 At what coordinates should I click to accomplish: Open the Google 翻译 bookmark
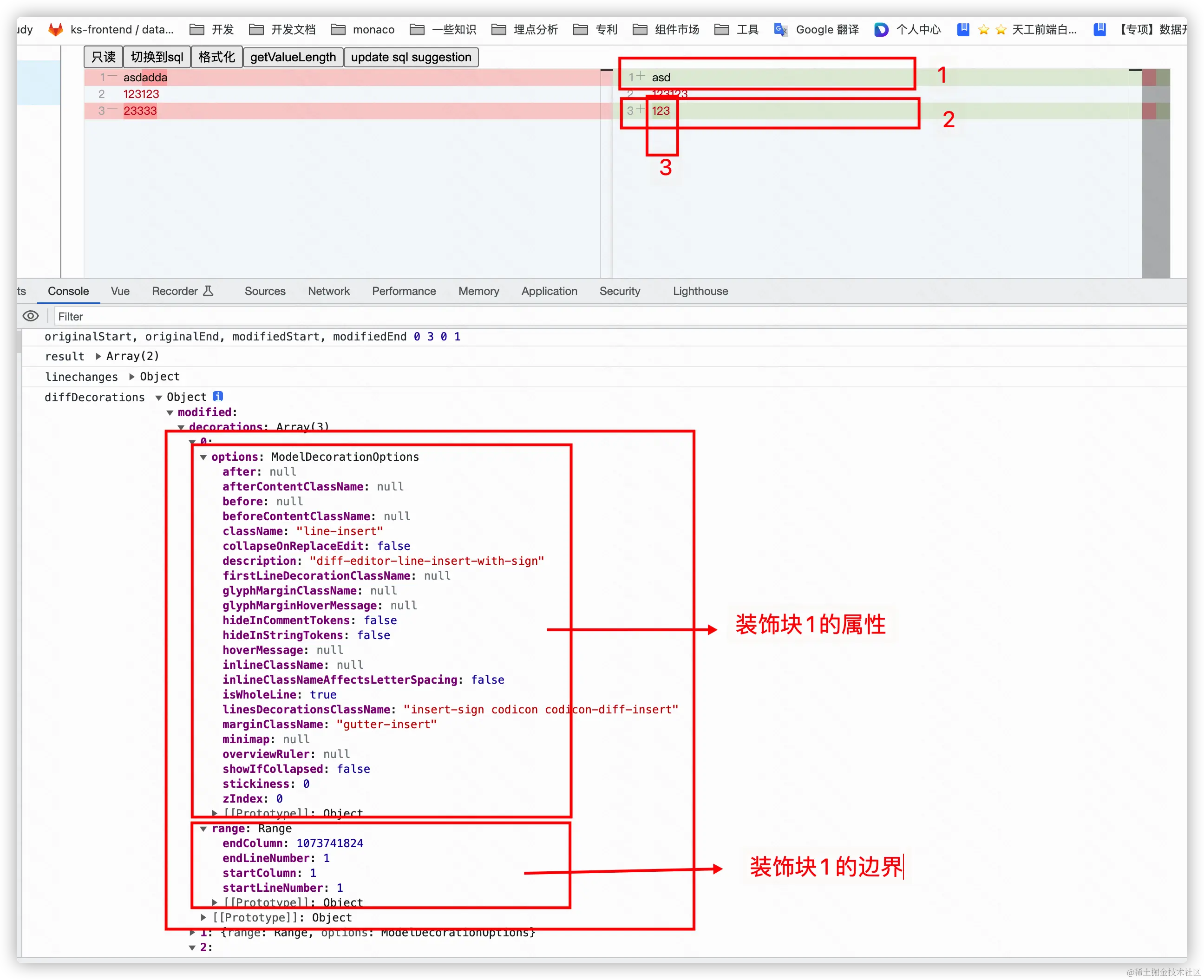pos(816,29)
